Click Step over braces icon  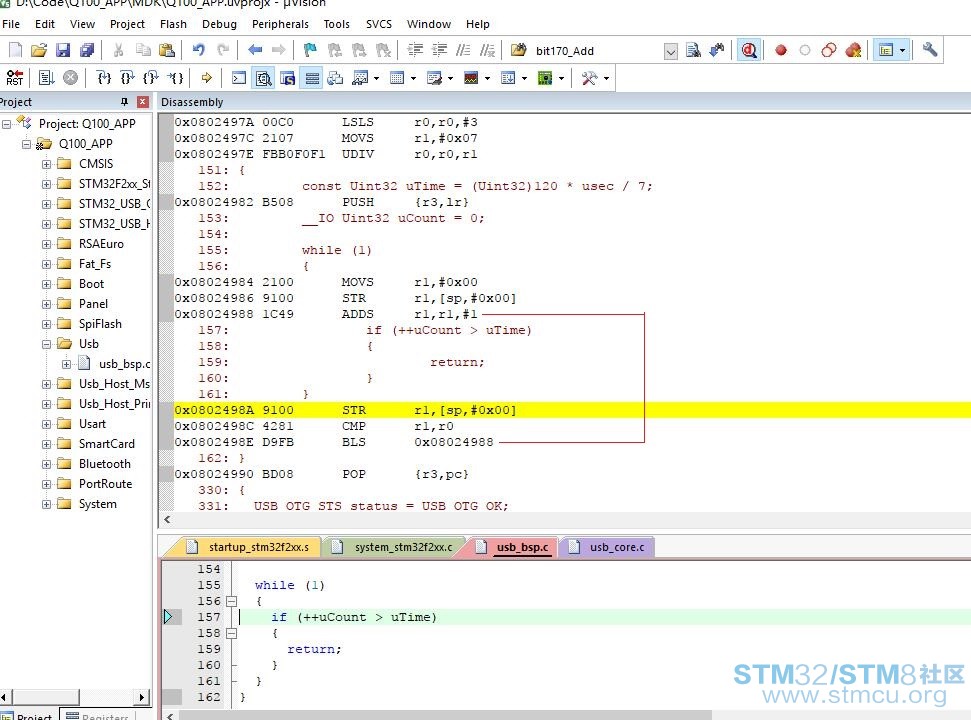[127, 78]
